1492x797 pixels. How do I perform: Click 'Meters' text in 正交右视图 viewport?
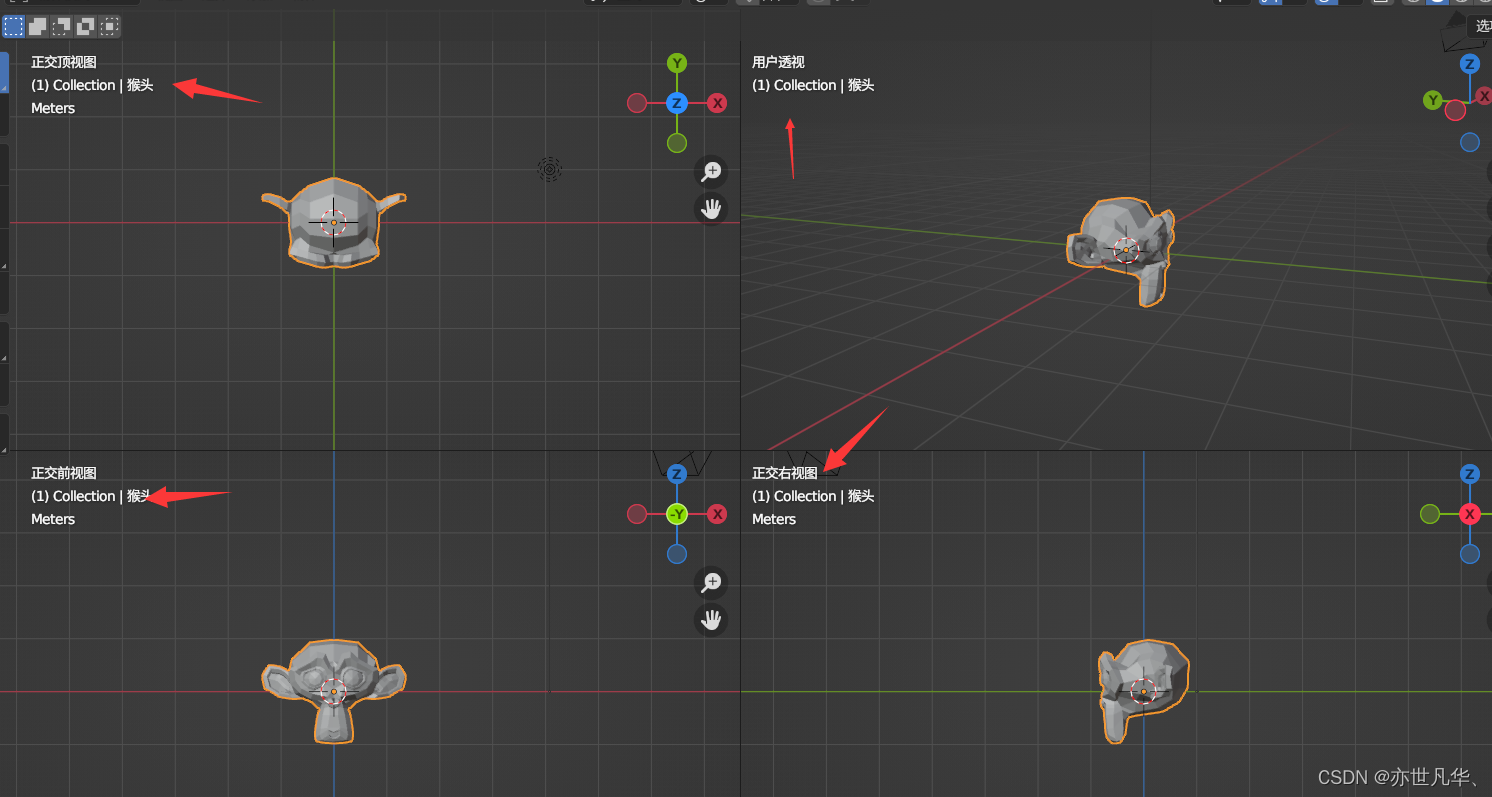pos(774,519)
